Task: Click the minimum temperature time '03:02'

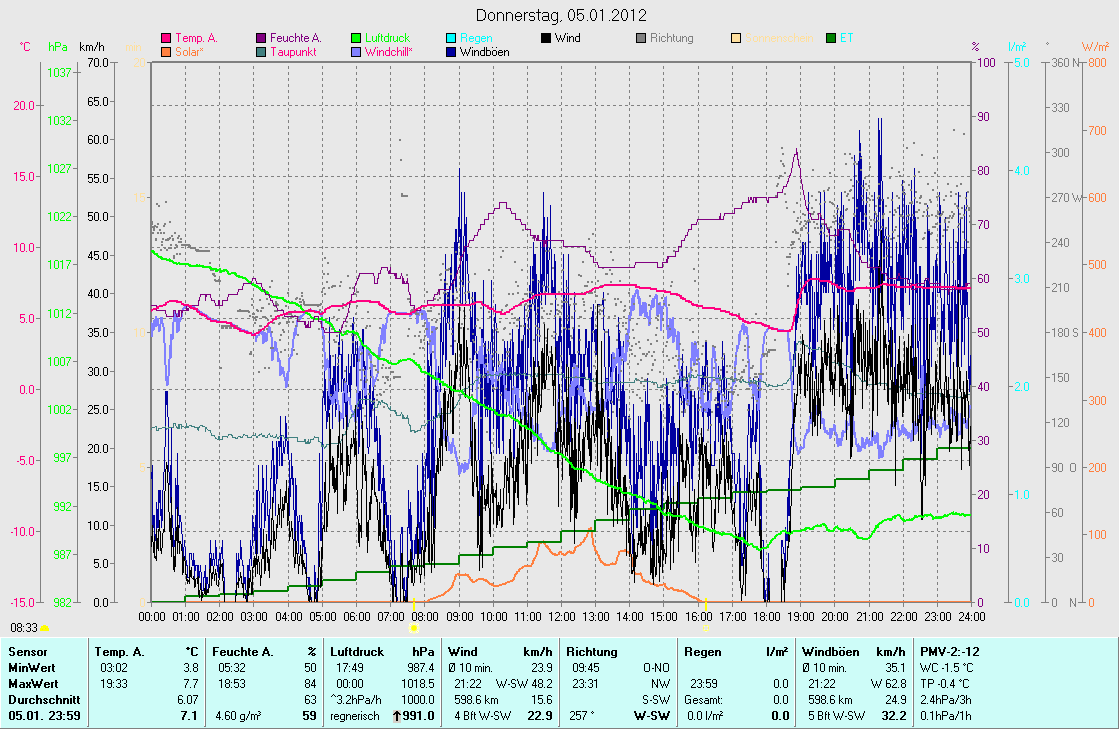Action: pos(114,668)
